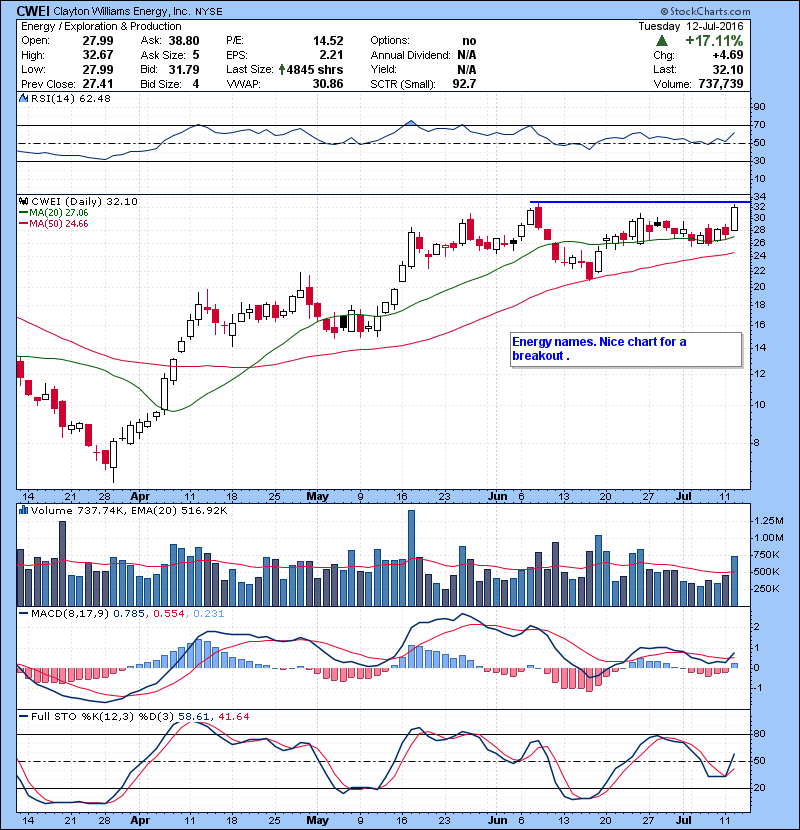Click the green MA(20) 27.06 legend entry
Viewport: 800px width, 830px height.
coord(53,212)
